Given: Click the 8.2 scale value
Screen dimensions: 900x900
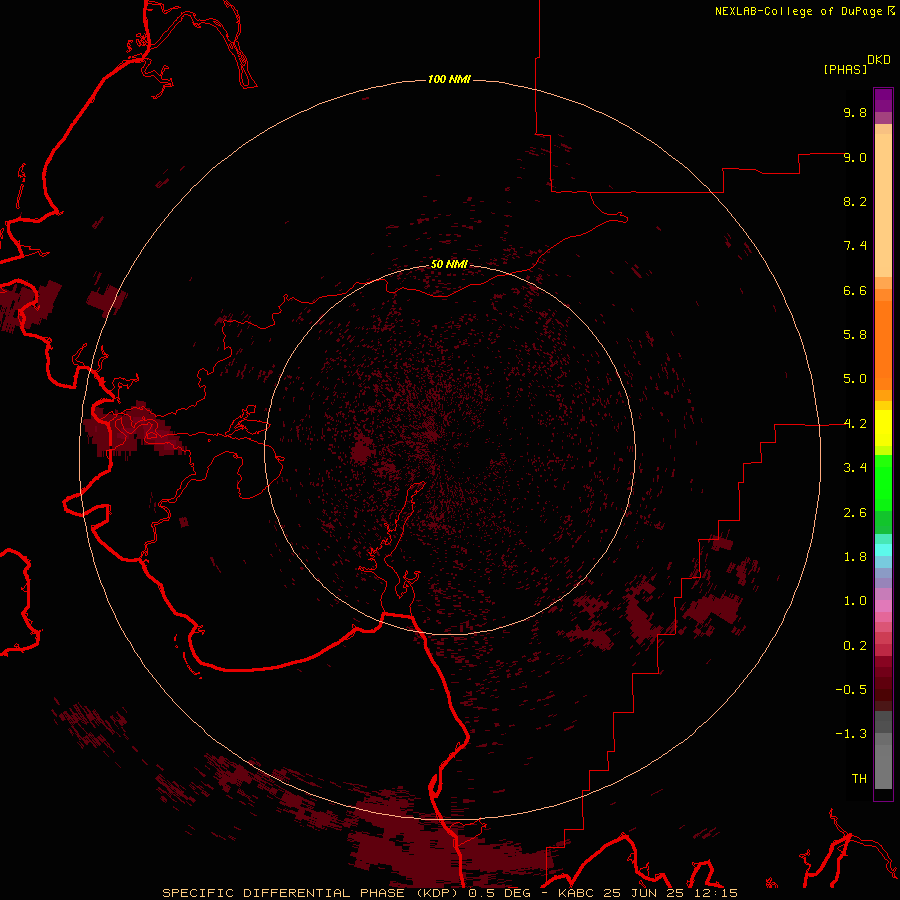Looking at the screenshot, I should (x=855, y=201).
